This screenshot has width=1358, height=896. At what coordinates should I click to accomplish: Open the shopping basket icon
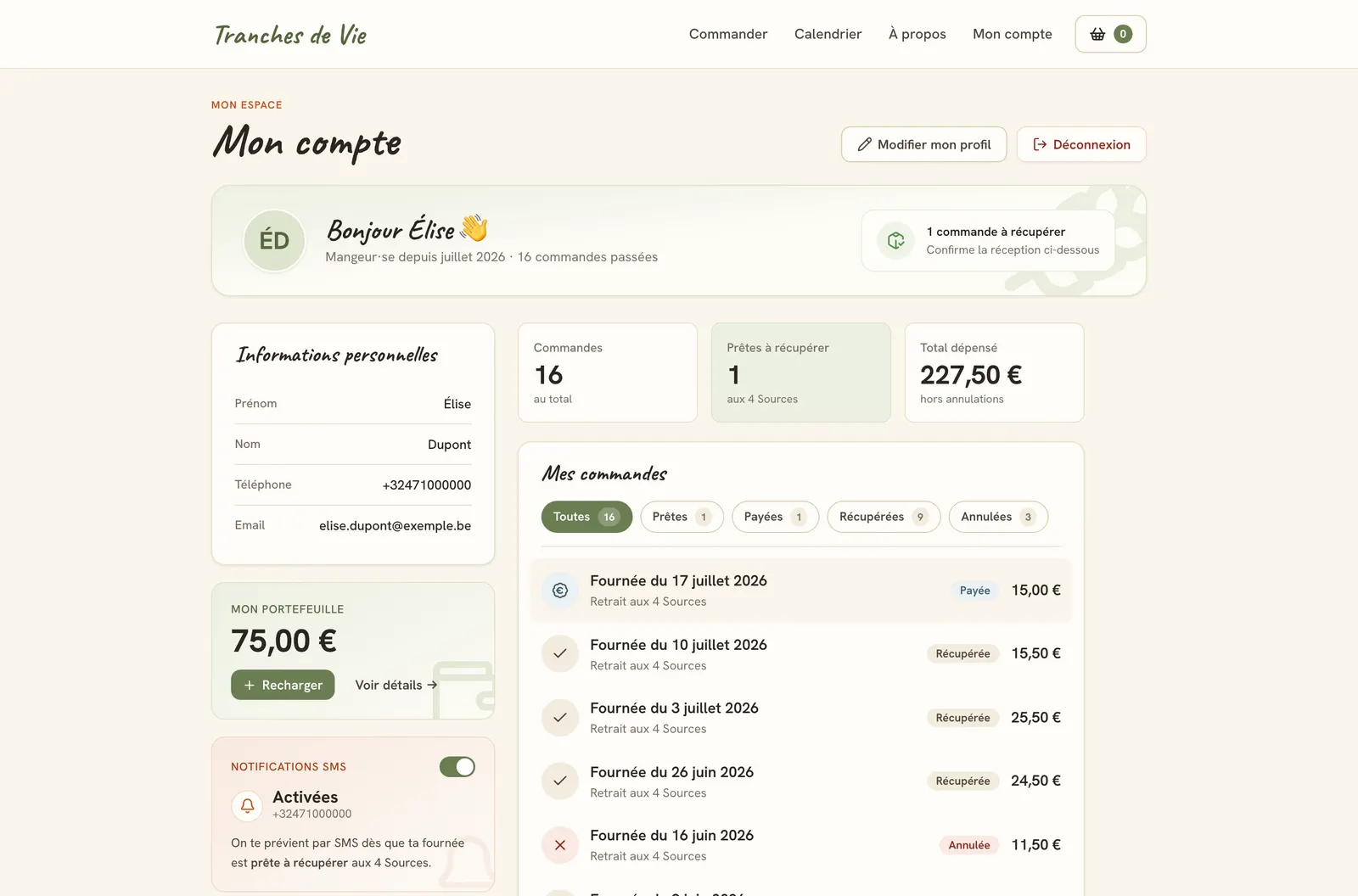coord(1097,34)
